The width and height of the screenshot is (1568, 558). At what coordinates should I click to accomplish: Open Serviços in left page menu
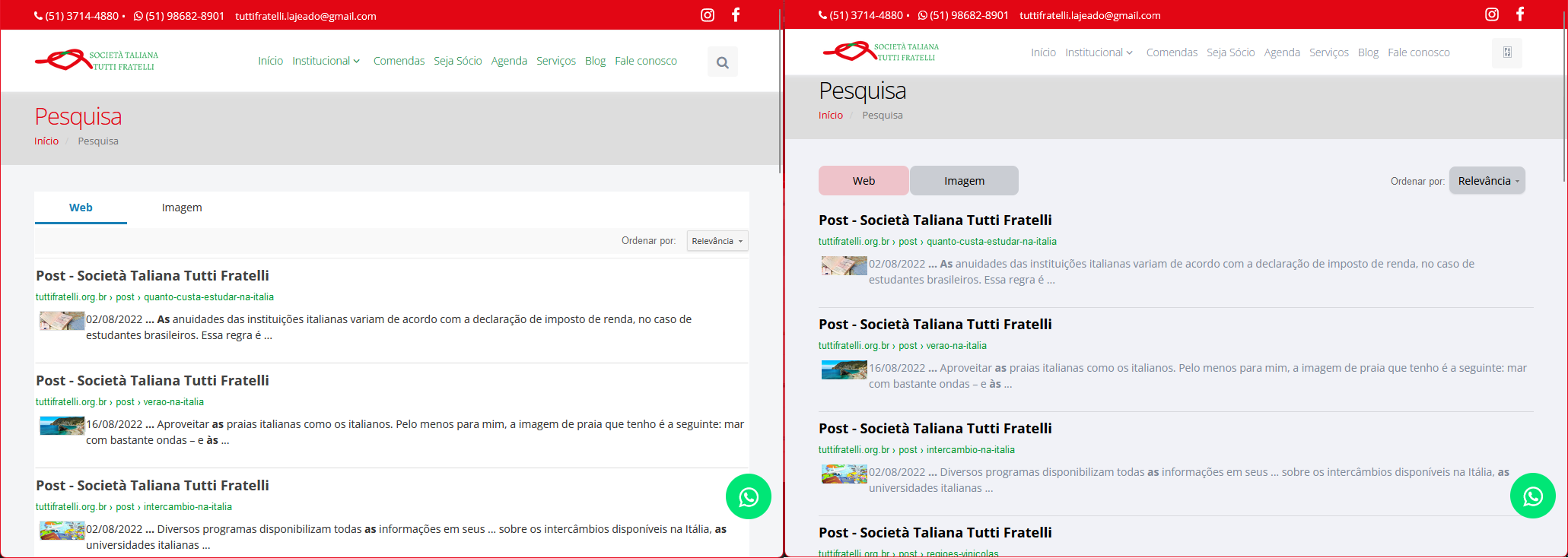click(x=556, y=61)
